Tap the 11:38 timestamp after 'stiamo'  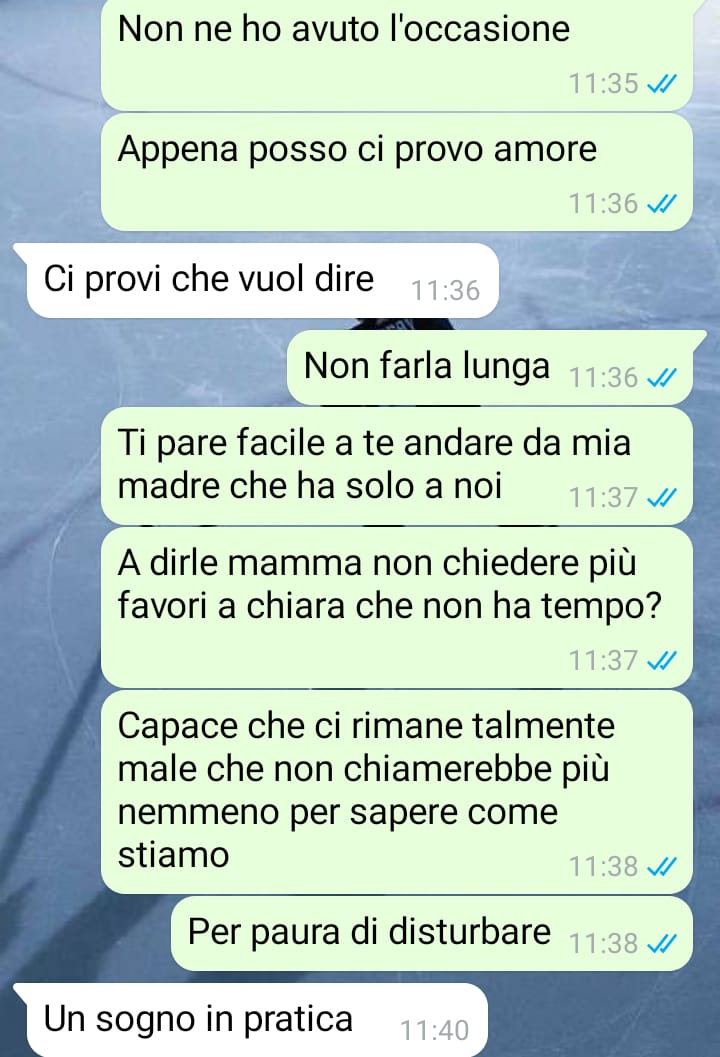603,867
